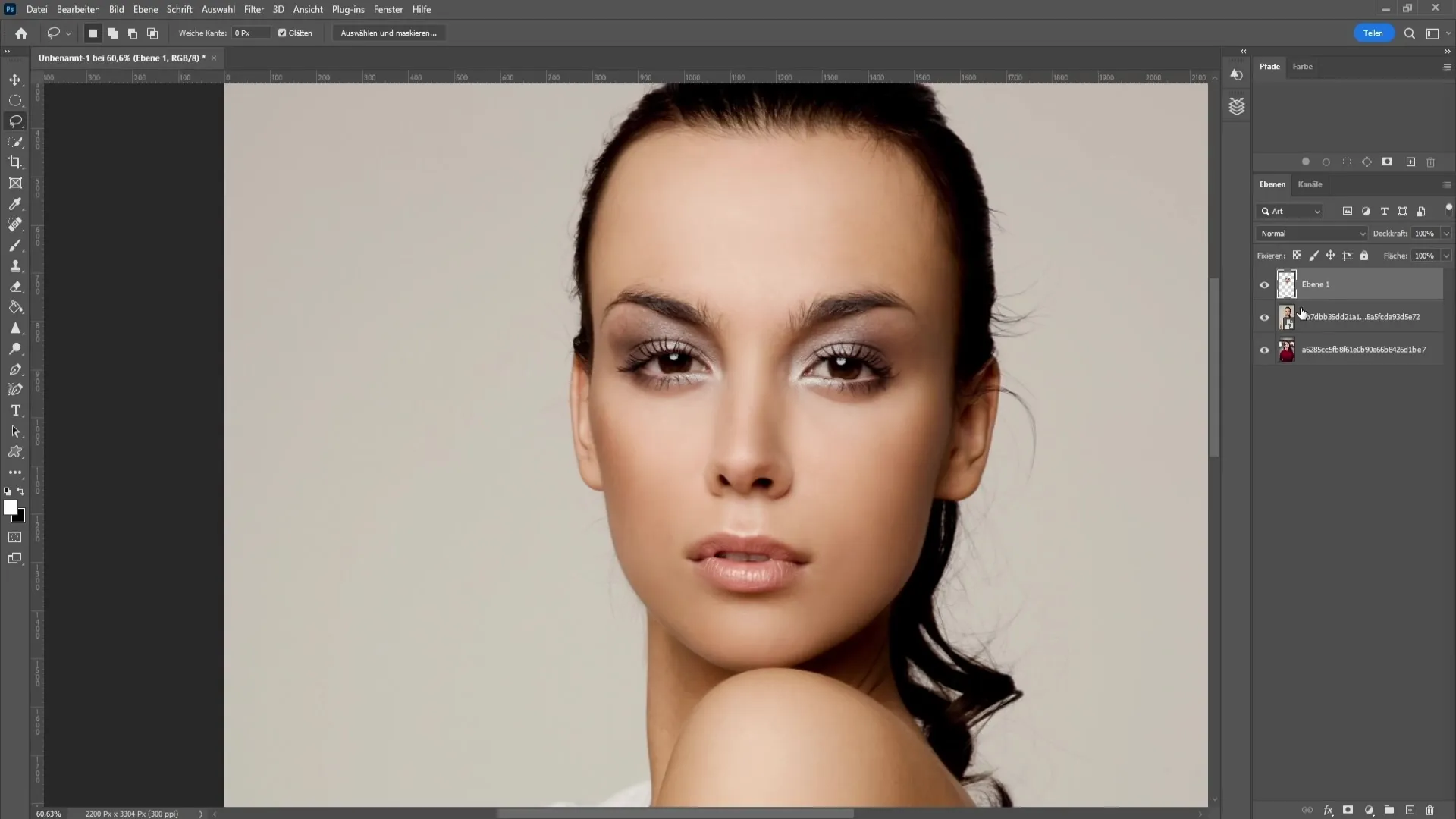The image size is (1456, 819).
Task: Select the Rectangular Marquee tool
Action: pos(15,99)
